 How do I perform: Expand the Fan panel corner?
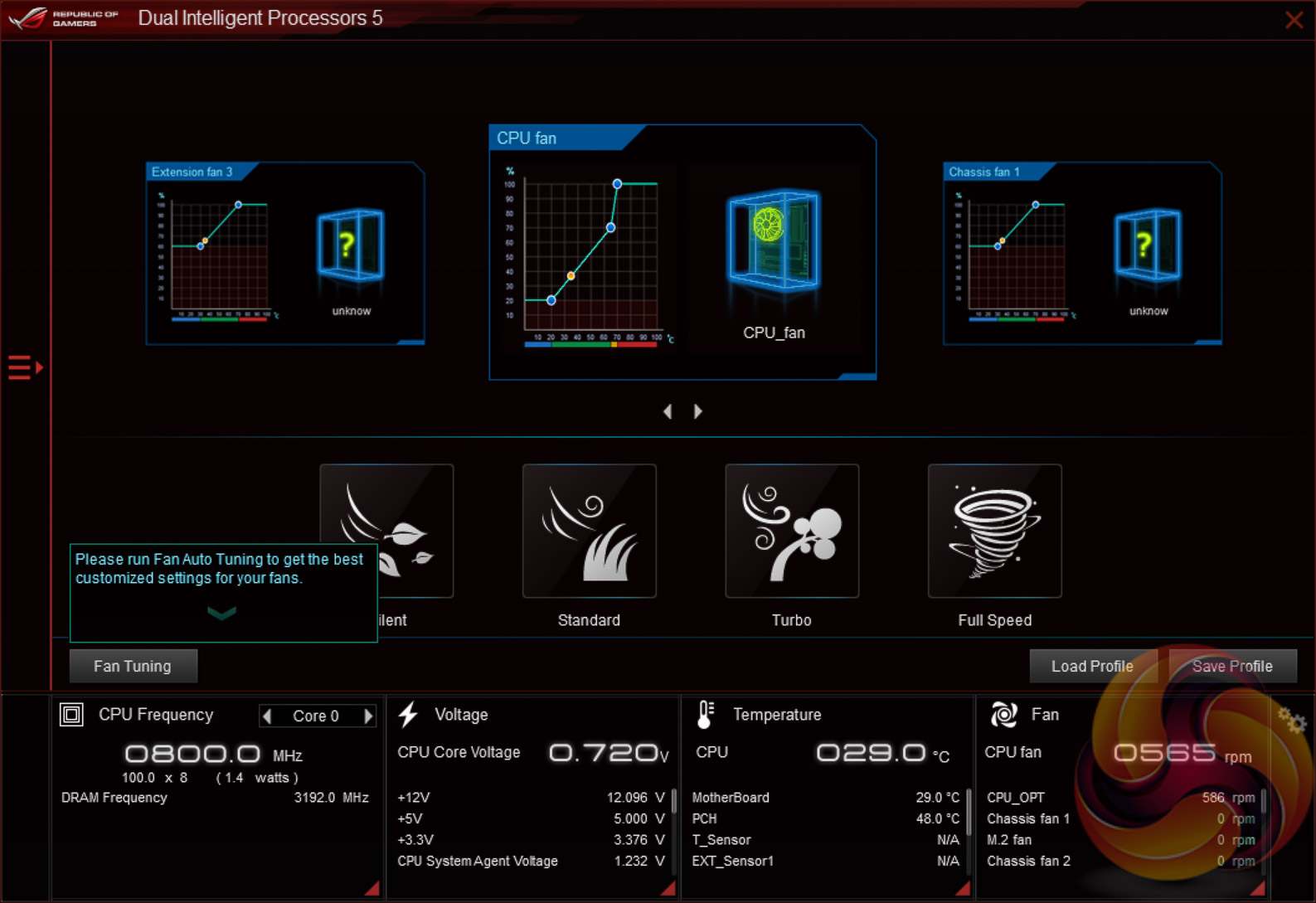[x=1257, y=888]
